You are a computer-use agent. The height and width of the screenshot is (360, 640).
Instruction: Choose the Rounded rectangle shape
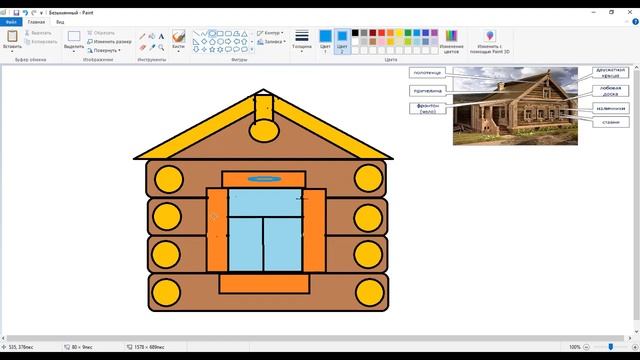[228, 33]
